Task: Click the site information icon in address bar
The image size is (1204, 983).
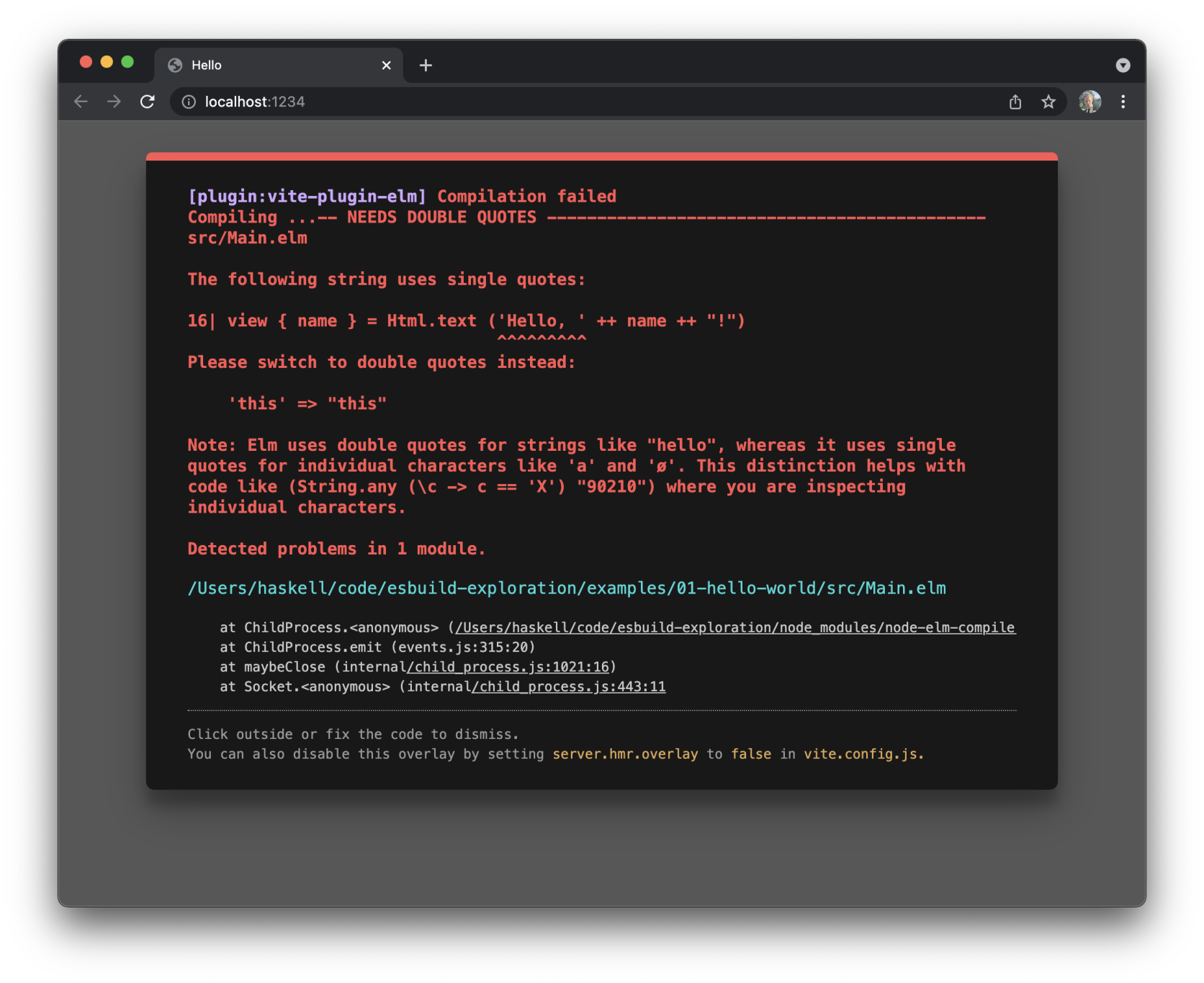Action: coord(188,102)
